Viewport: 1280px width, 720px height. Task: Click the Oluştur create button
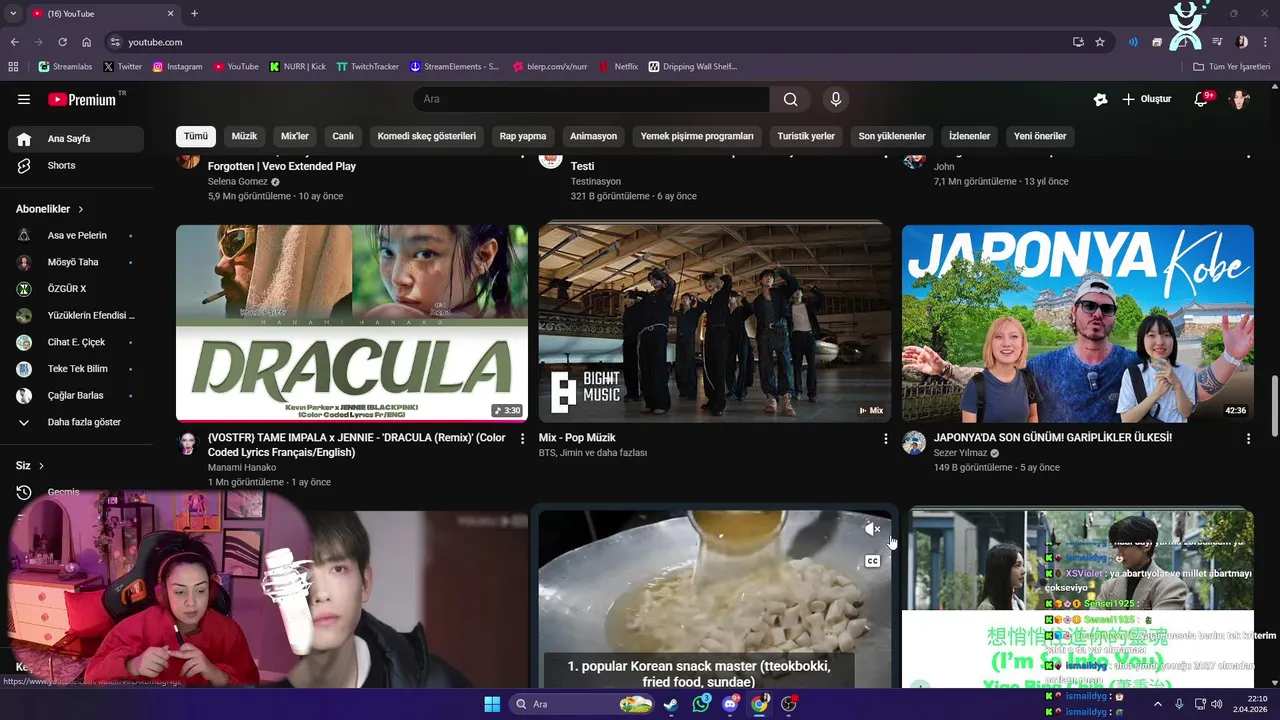click(1146, 99)
